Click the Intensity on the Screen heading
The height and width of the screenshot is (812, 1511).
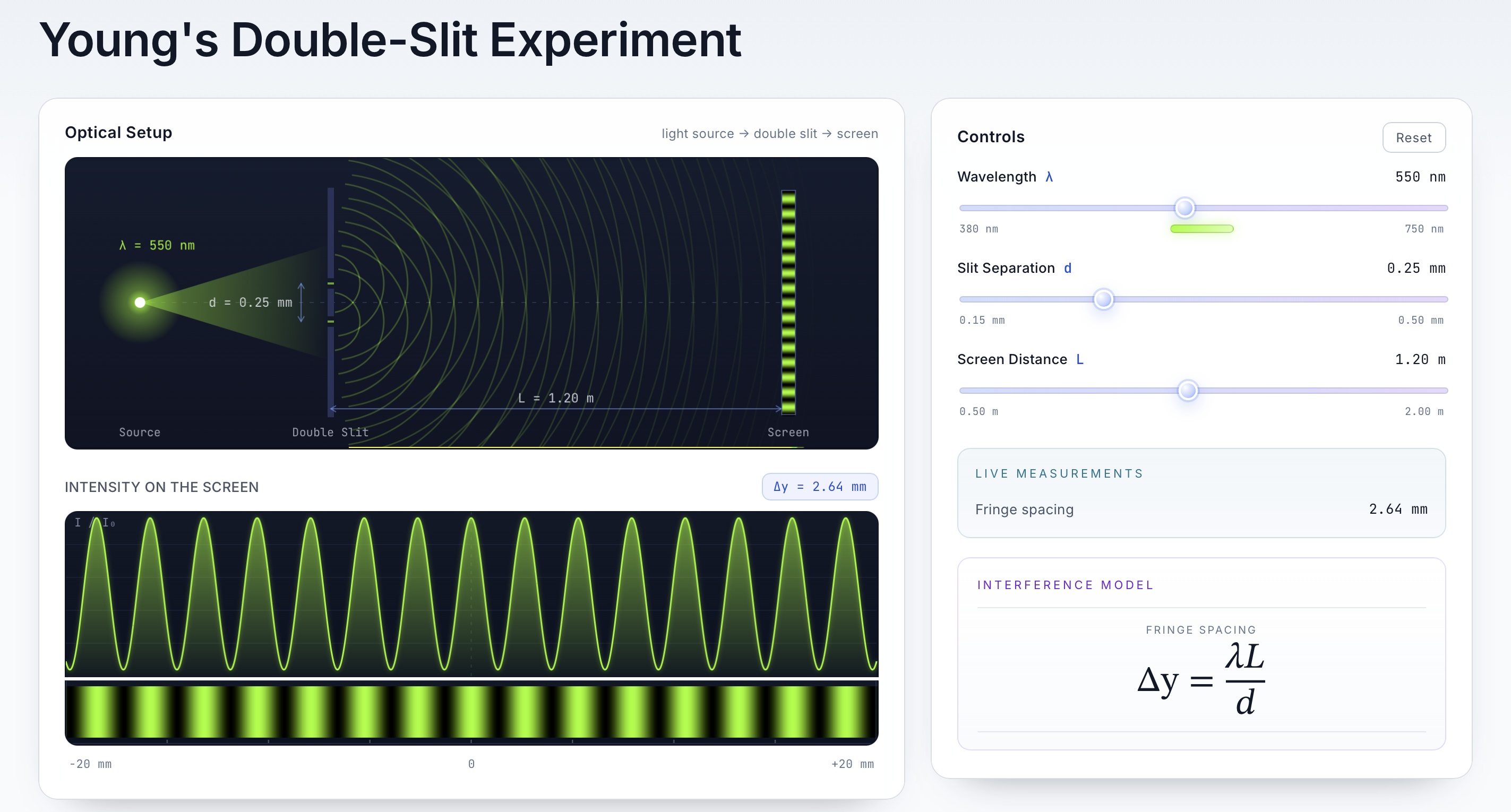click(x=161, y=487)
